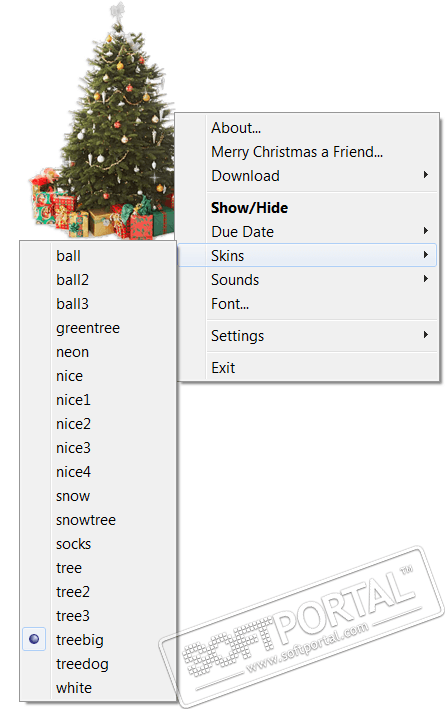Open the Skins submenu item
445x709 pixels.
pyautogui.click(x=308, y=255)
